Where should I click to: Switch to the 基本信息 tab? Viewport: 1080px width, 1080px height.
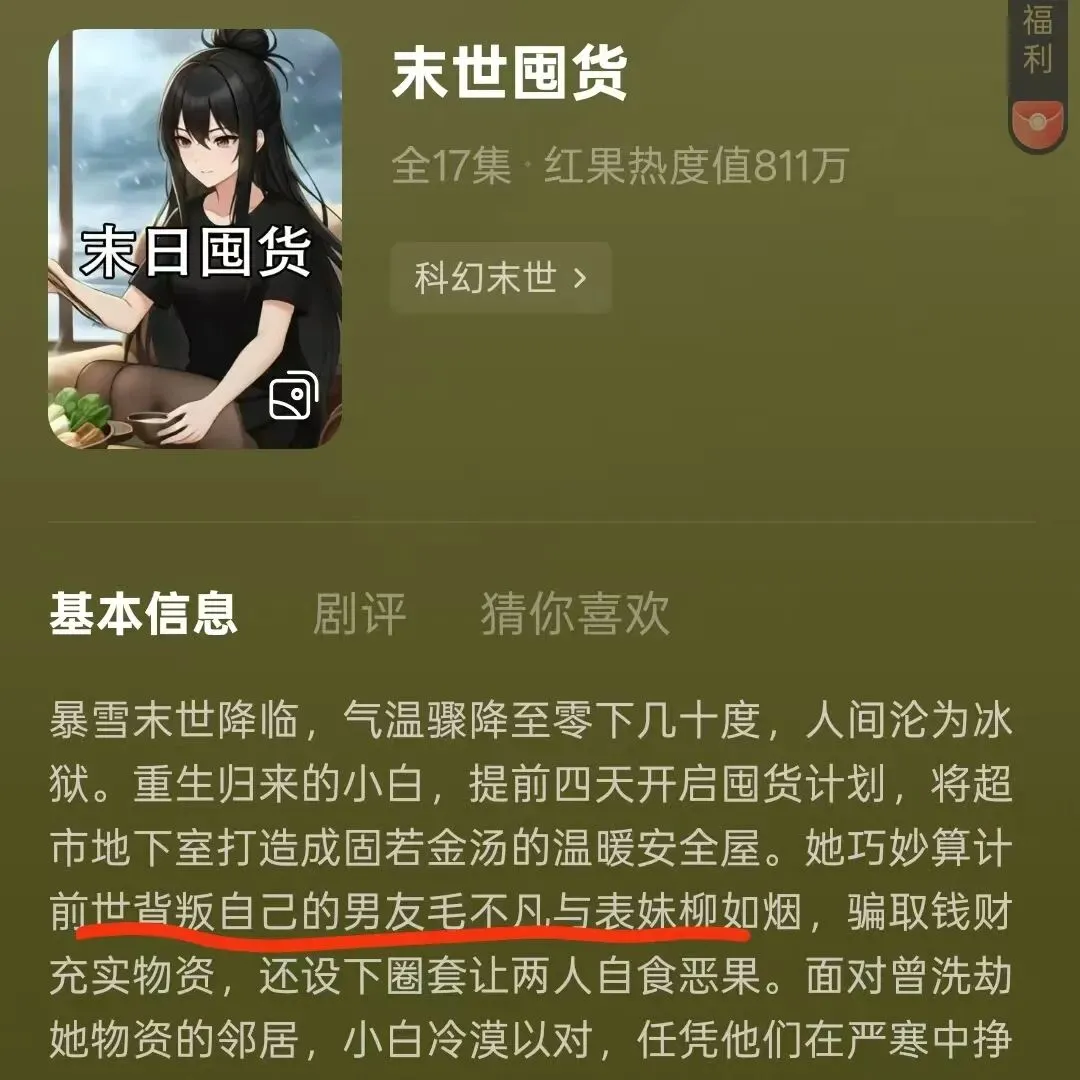tap(143, 612)
